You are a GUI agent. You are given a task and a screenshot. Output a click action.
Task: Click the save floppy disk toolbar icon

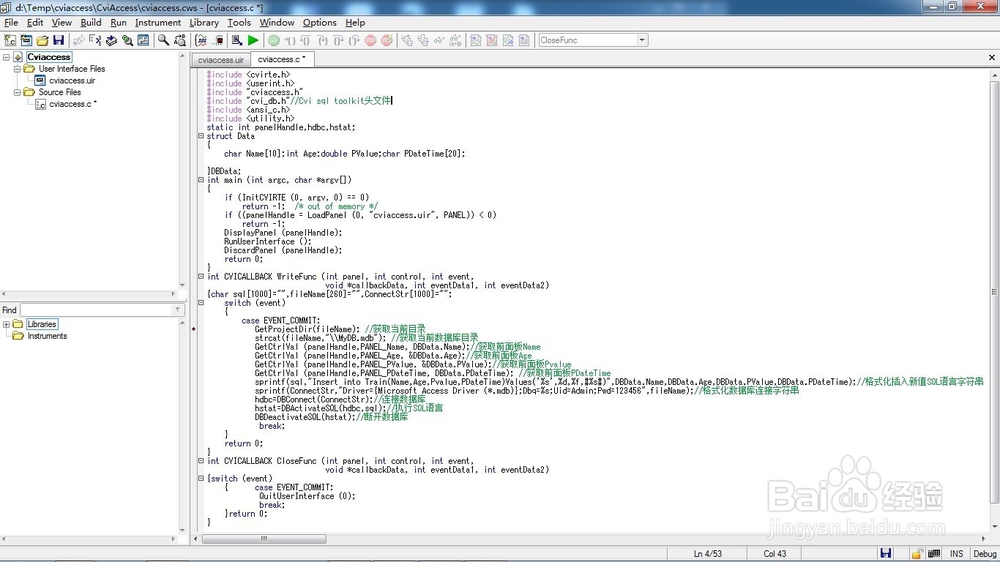coord(58,40)
